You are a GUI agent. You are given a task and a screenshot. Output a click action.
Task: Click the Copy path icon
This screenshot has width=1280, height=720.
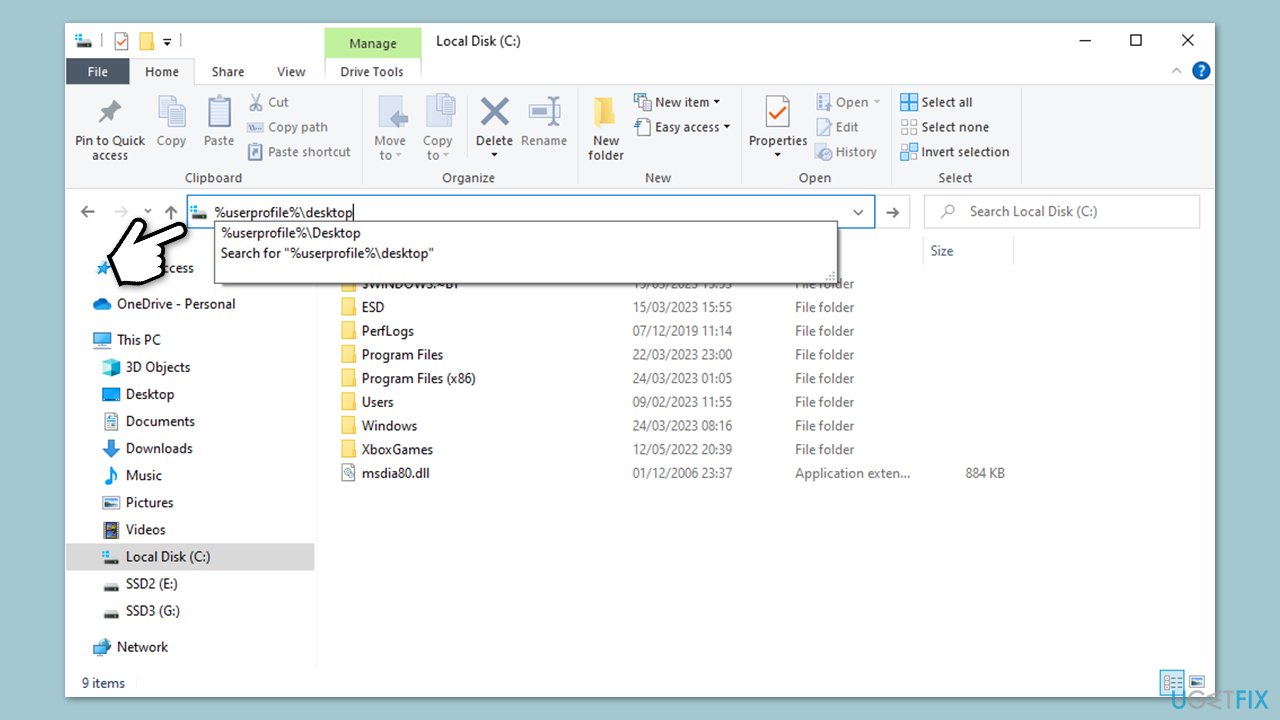pos(258,127)
